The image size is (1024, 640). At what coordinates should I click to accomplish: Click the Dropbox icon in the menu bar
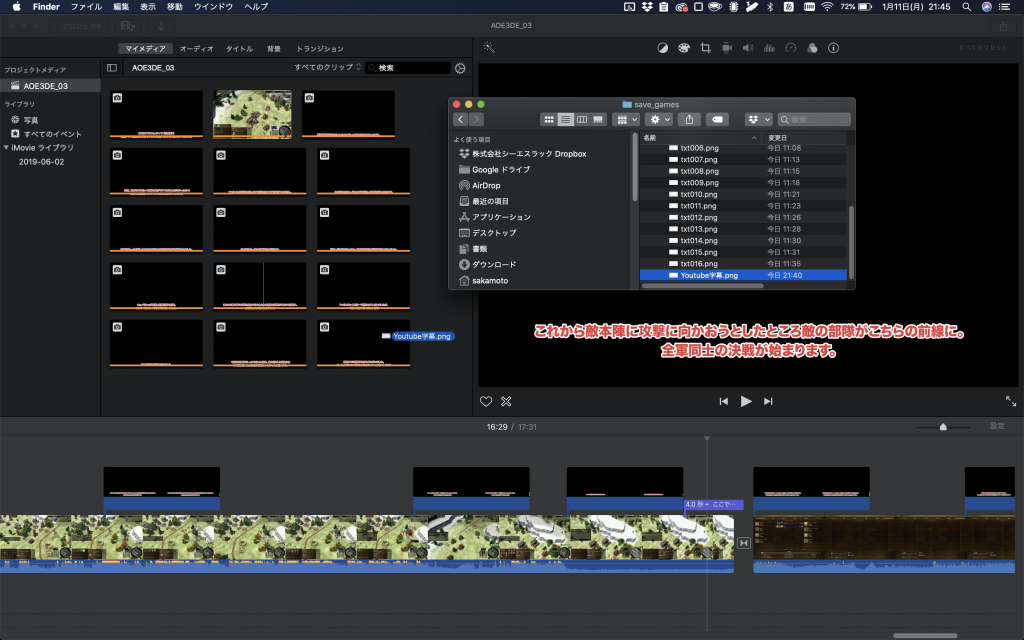click(x=647, y=7)
